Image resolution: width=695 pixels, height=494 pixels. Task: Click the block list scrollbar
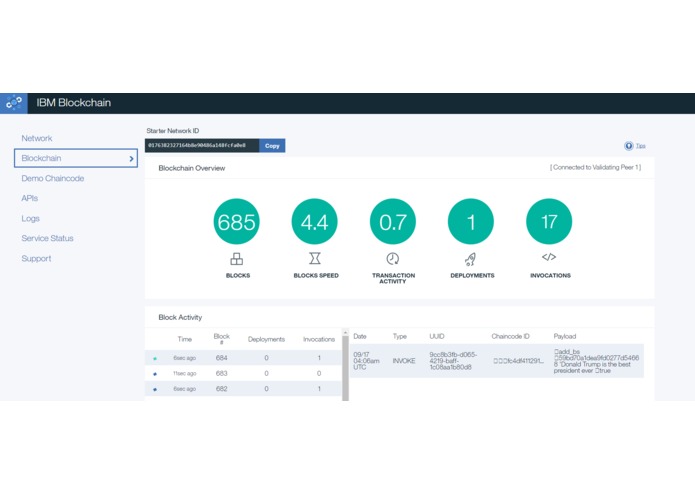(x=345, y=368)
